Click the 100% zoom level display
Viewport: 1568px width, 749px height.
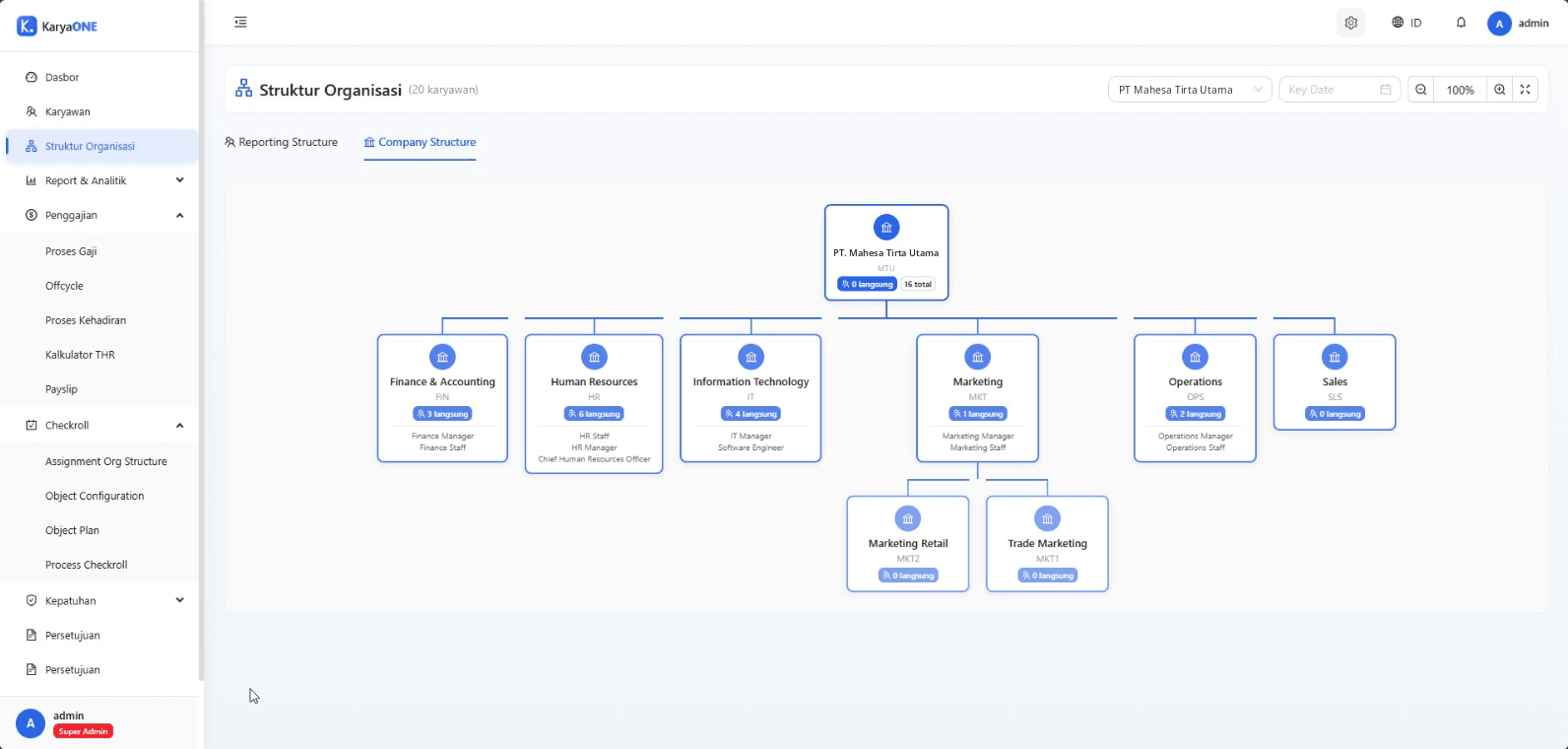pos(1460,90)
